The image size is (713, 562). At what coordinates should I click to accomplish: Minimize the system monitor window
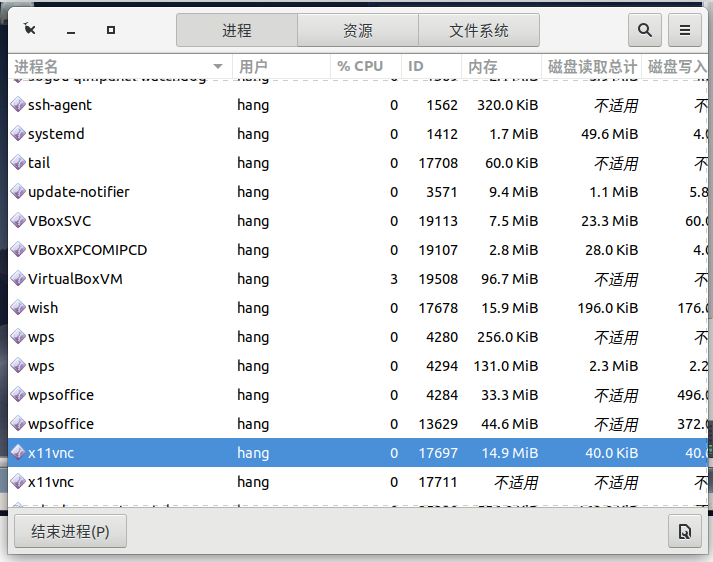click(70, 32)
